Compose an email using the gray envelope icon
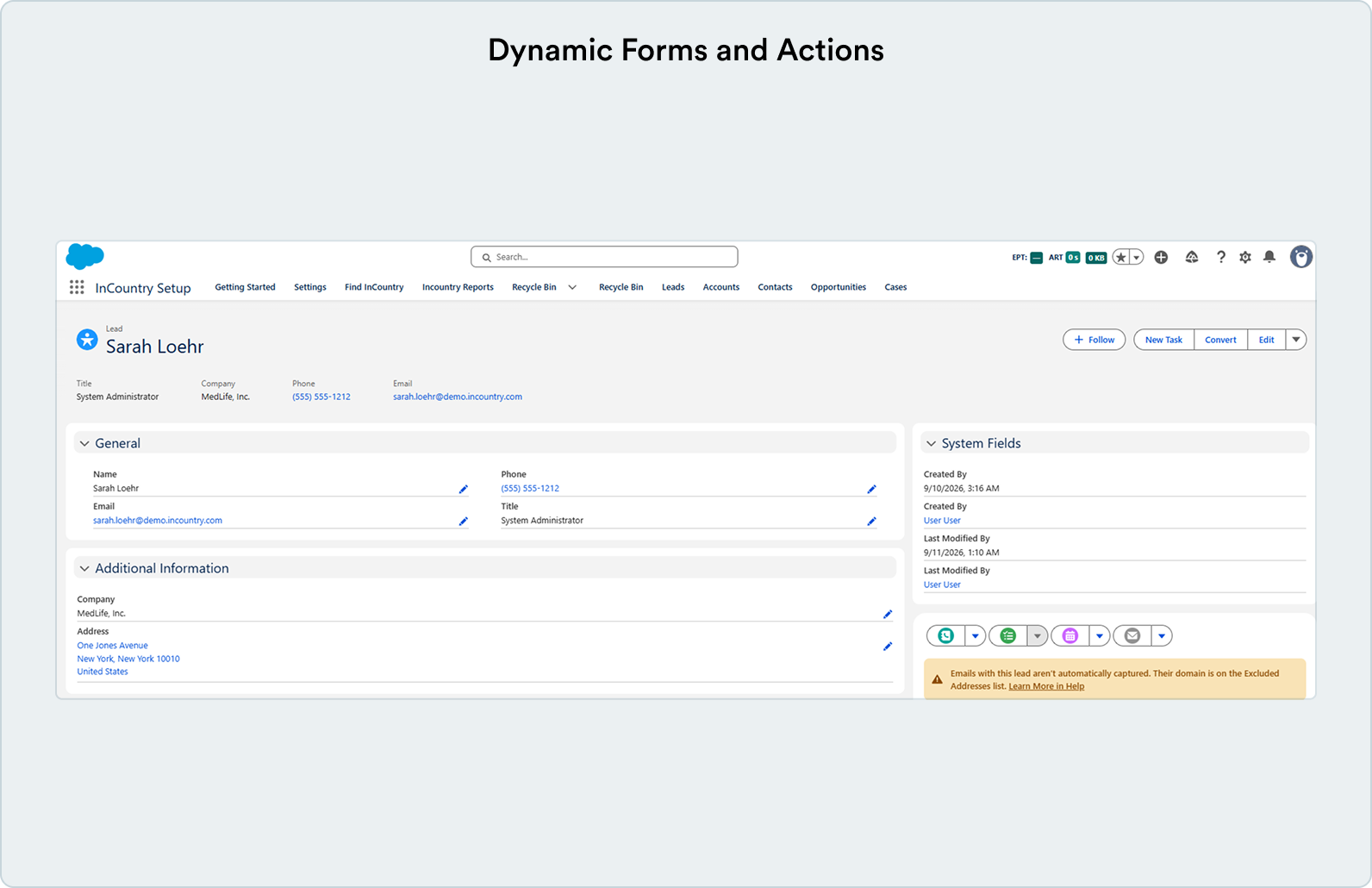Screen dimensions: 1372x888 click(x=1132, y=636)
